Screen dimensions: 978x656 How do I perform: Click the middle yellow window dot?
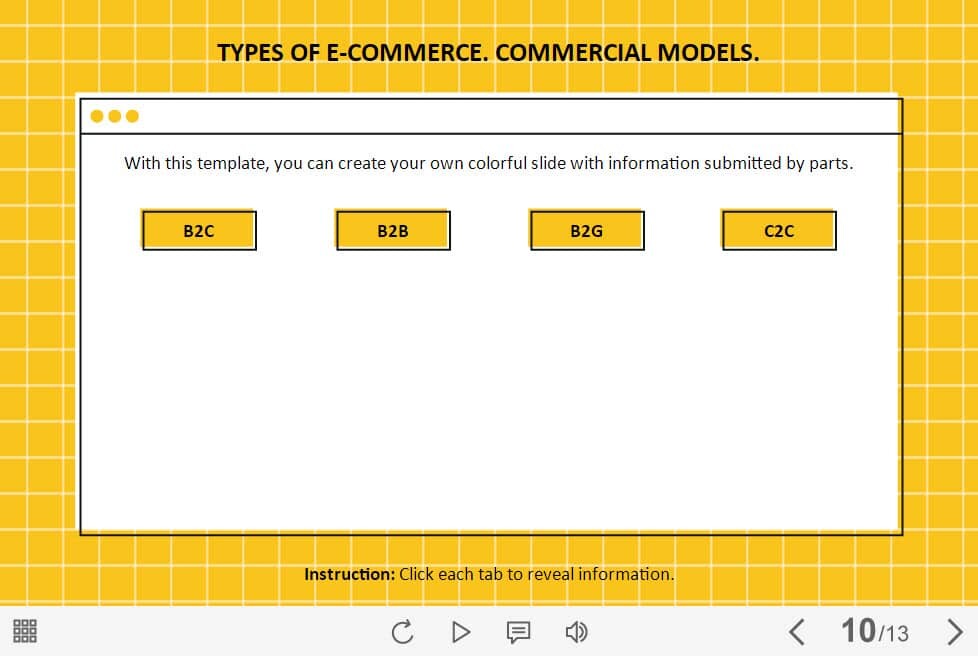(x=114, y=116)
